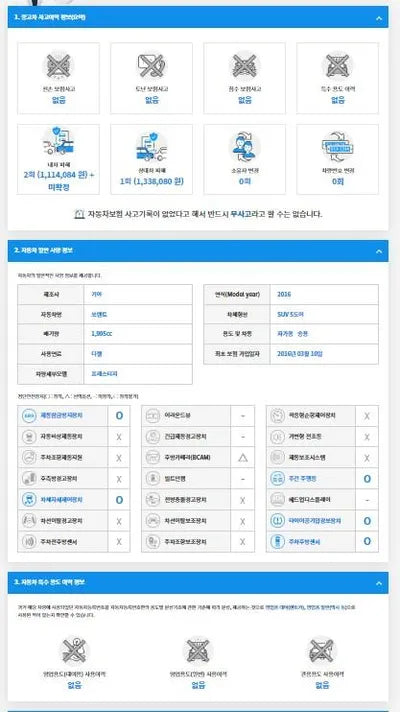Click the warning siren icon before insurance notice
The width and height of the screenshot is (400, 712).
79,214
